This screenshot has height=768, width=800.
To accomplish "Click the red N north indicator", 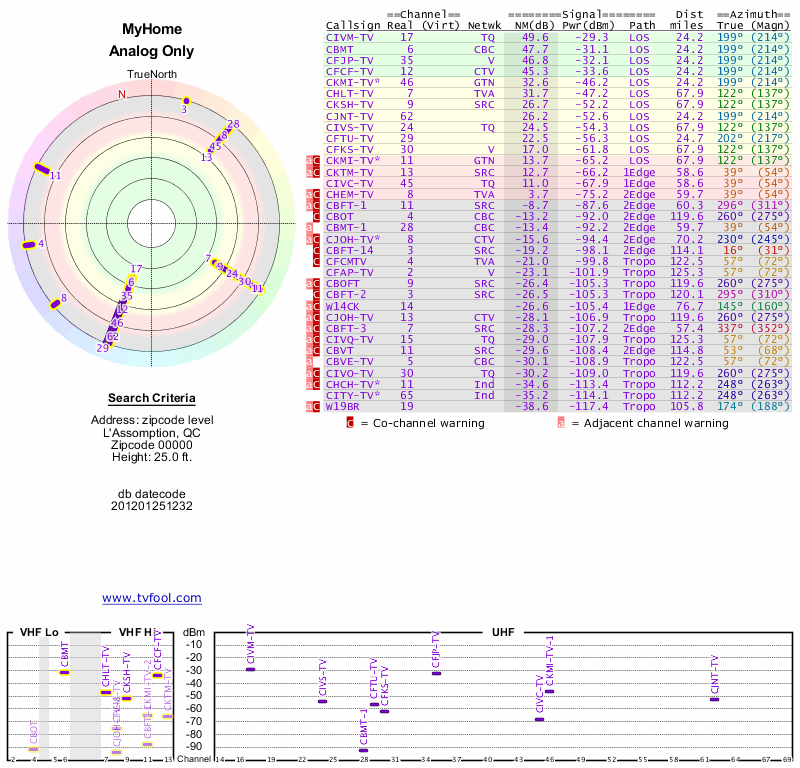I will tap(122, 95).
